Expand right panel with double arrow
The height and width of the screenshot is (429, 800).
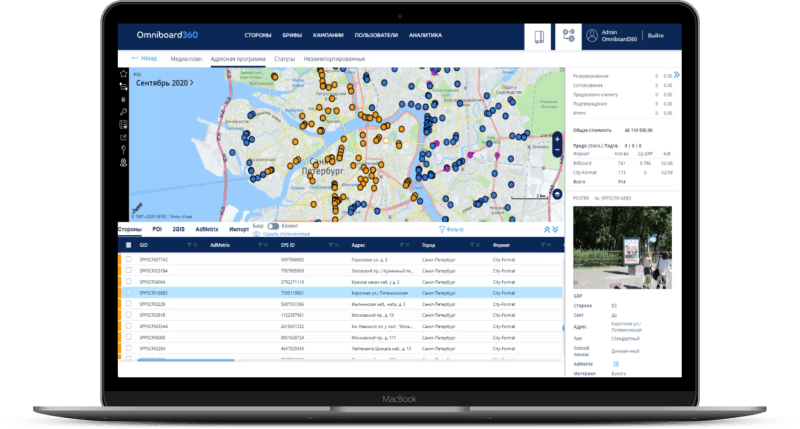pos(676,74)
